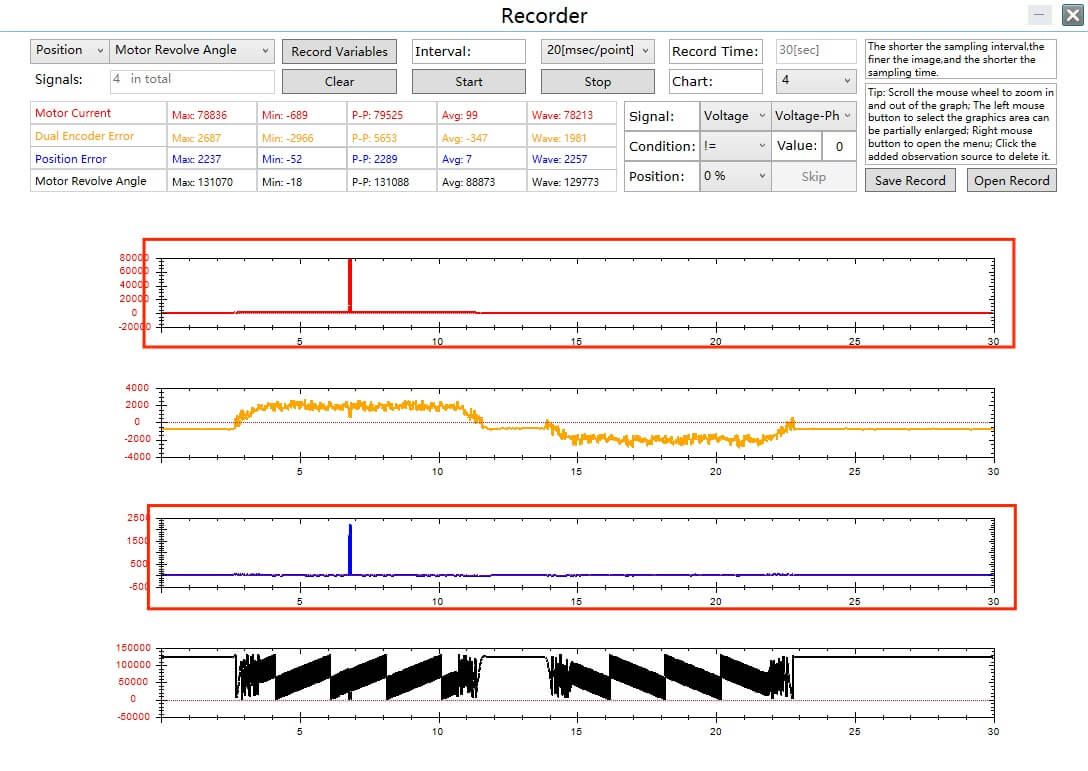The width and height of the screenshot is (1088, 771).
Task: Click the Position Error signal label
Action: pyautogui.click(x=71, y=159)
